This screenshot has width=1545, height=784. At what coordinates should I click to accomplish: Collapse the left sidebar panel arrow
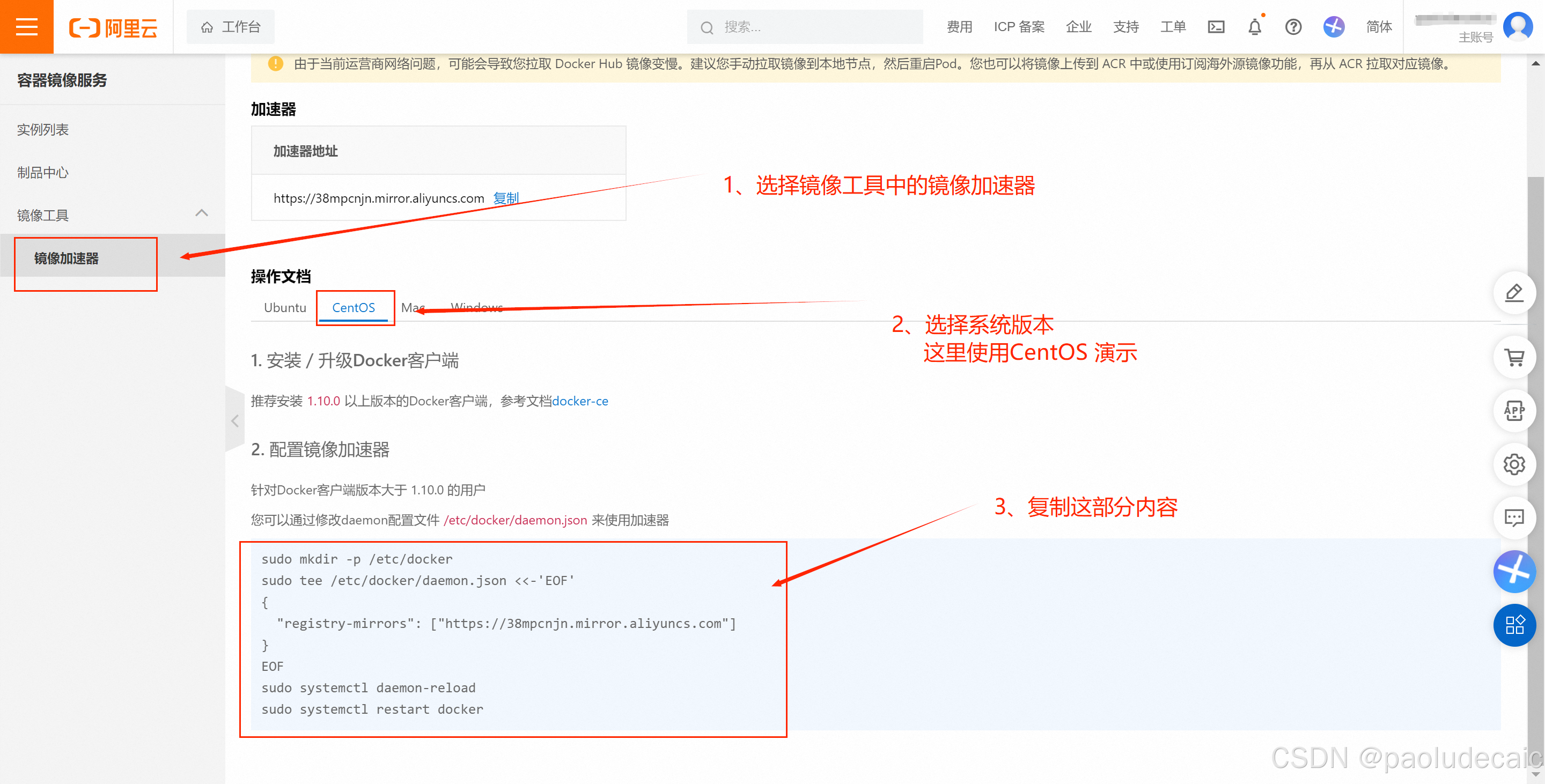coord(234,421)
